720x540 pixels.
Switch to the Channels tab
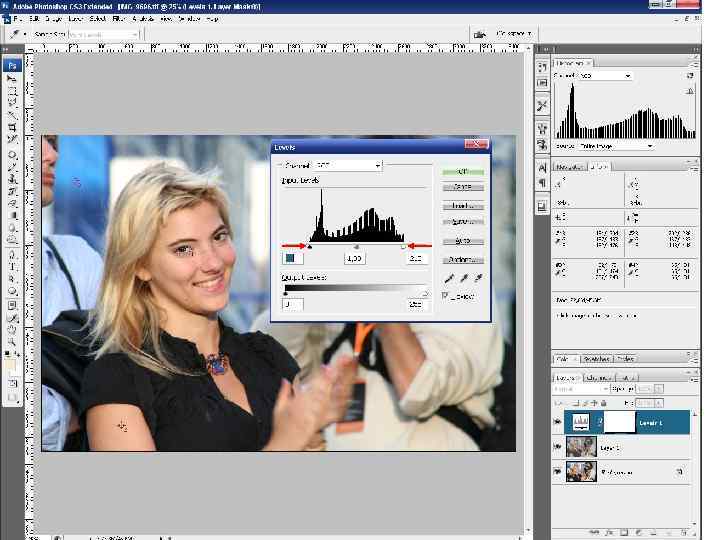click(x=598, y=378)
